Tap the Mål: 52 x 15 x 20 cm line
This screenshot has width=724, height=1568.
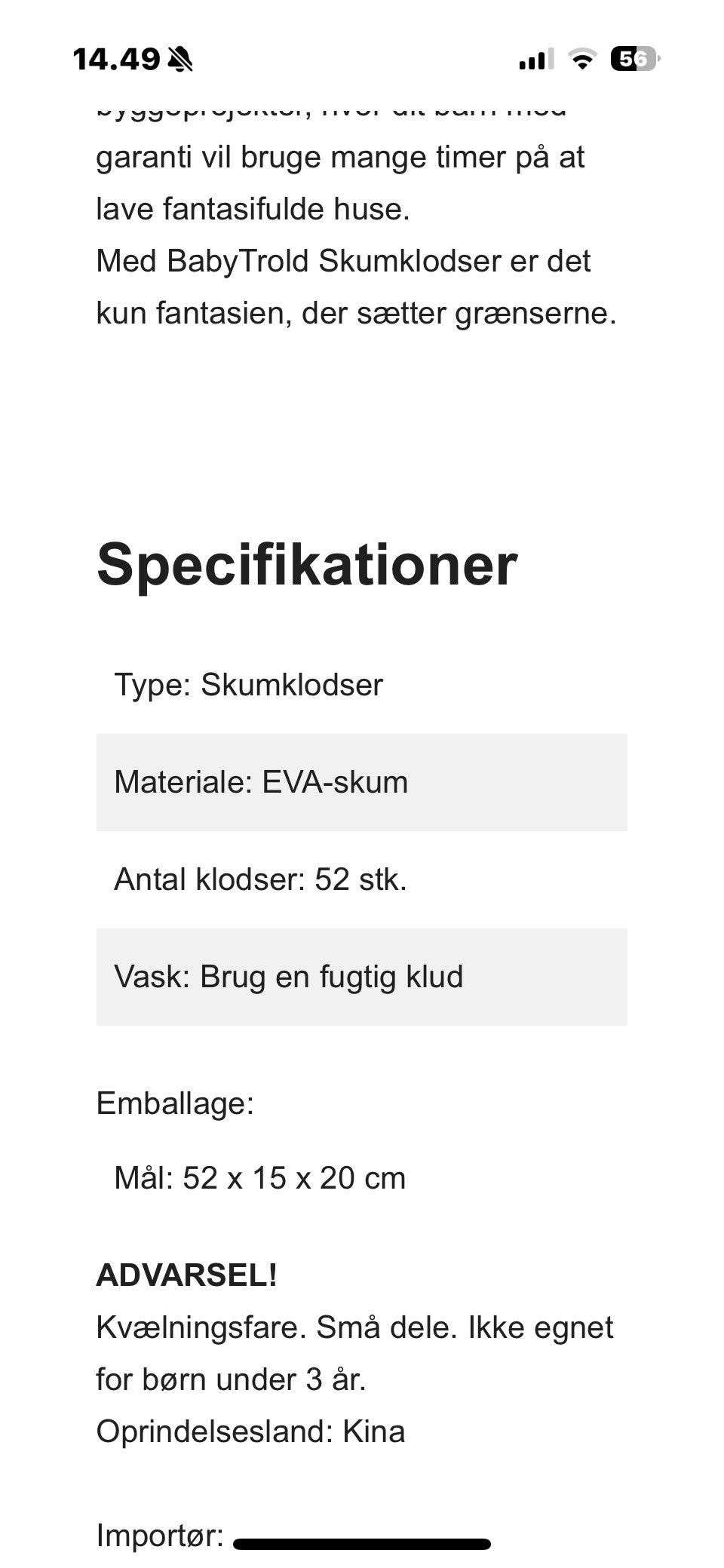(259, 1178)
